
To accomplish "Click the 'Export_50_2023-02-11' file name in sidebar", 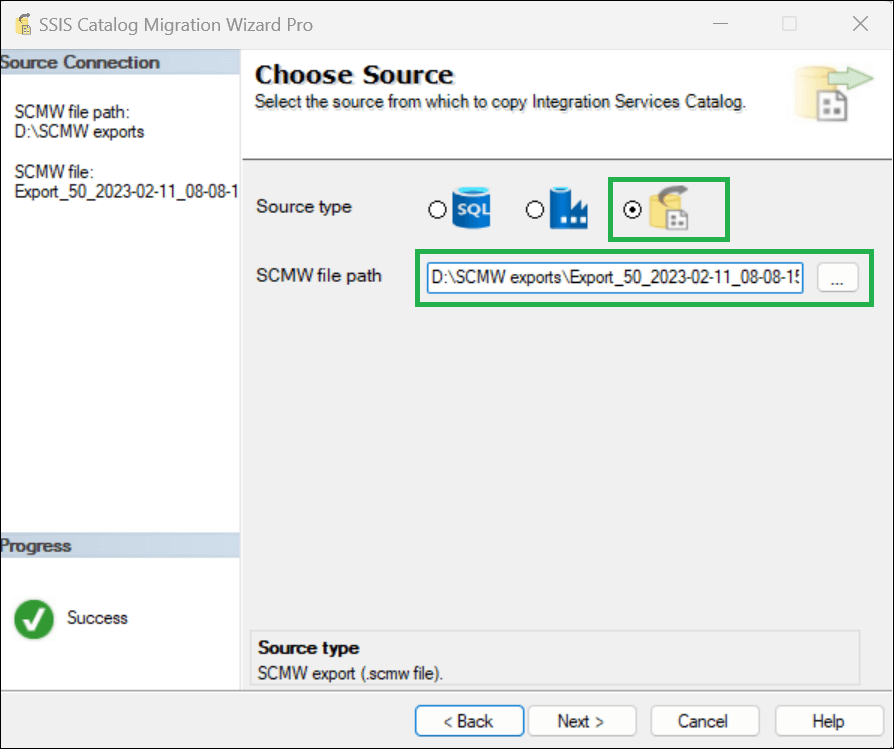I will click(126, 192).
